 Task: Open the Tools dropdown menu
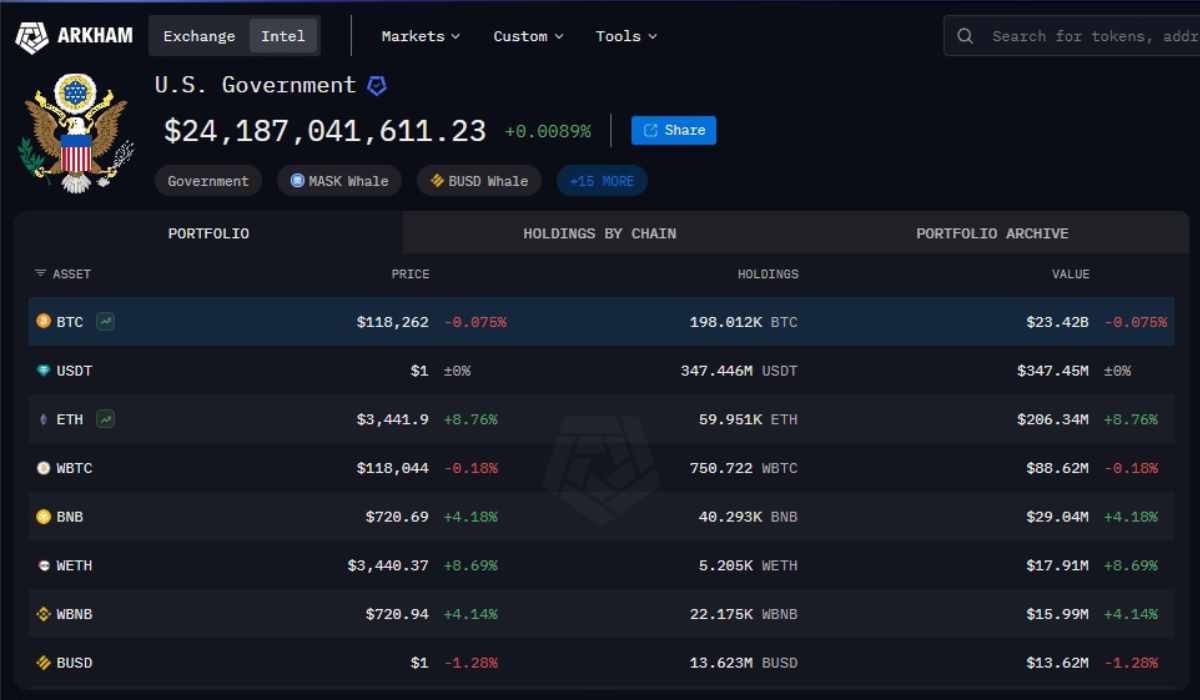[626, 36]
